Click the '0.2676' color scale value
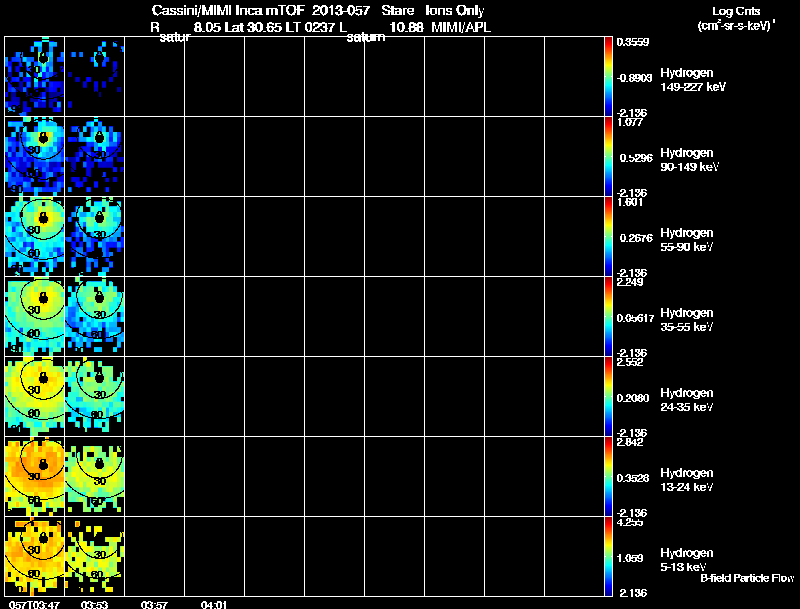The height and width of the screenshot is (609, 800). point(636,238)
